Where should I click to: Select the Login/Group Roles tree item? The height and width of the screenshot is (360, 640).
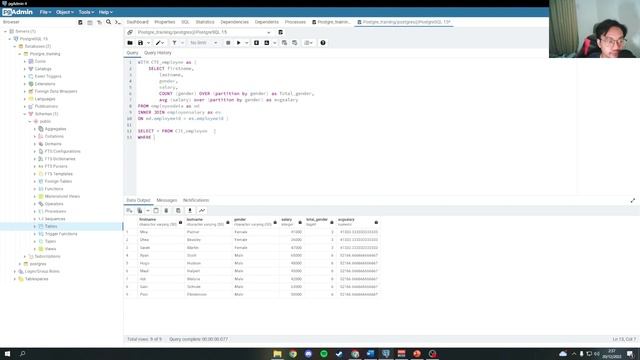click(42, 271)
